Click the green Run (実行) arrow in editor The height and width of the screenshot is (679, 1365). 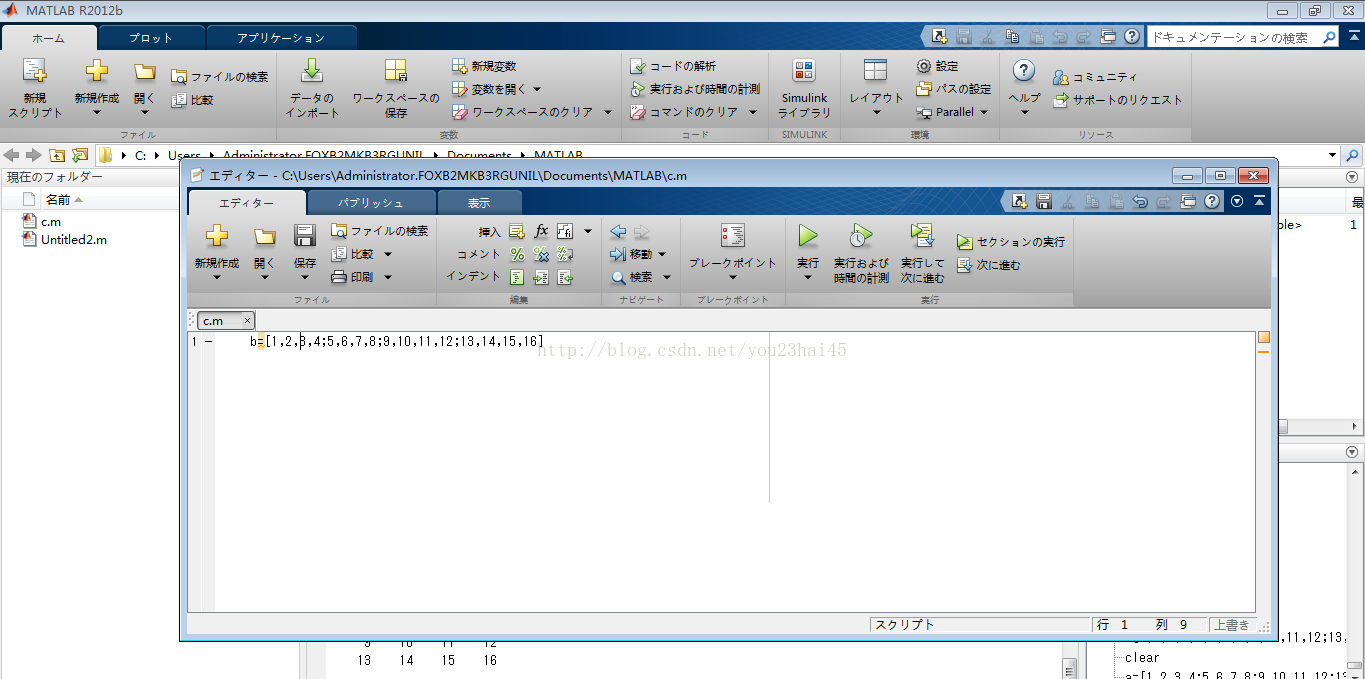[808, 236]
